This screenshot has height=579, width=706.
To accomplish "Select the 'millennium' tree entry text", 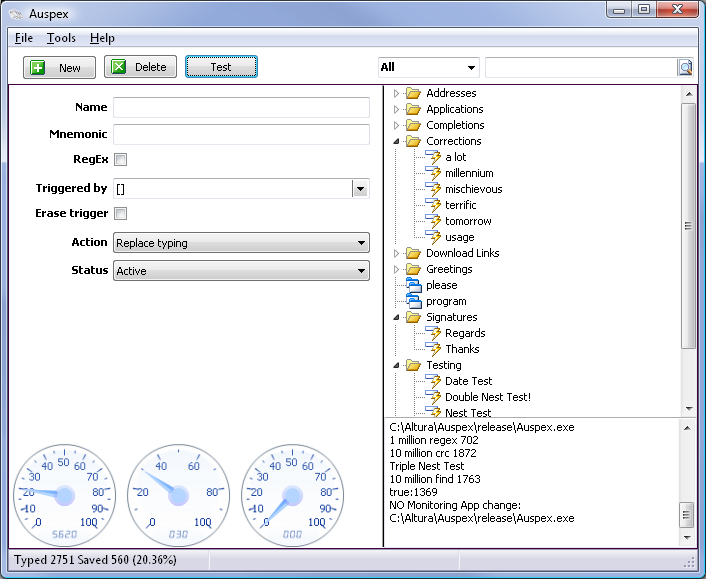I will coord(469,173).
